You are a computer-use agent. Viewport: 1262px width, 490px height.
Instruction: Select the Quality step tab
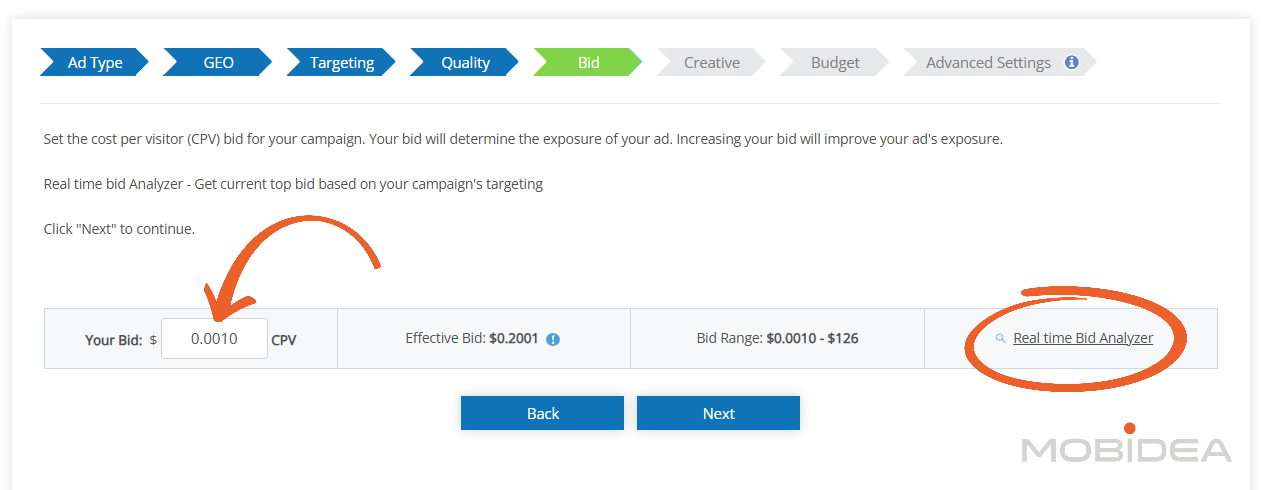tap(465, 62)
